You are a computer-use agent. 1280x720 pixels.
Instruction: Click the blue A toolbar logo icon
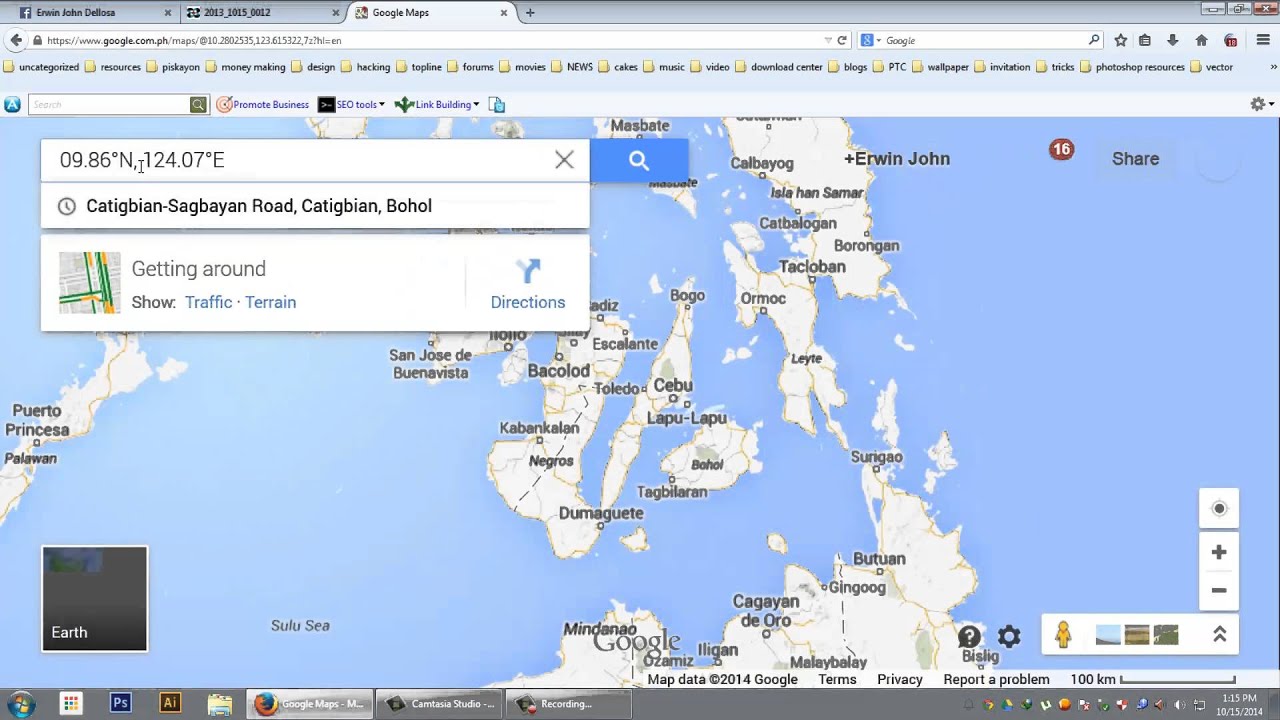tap(12, 104)
